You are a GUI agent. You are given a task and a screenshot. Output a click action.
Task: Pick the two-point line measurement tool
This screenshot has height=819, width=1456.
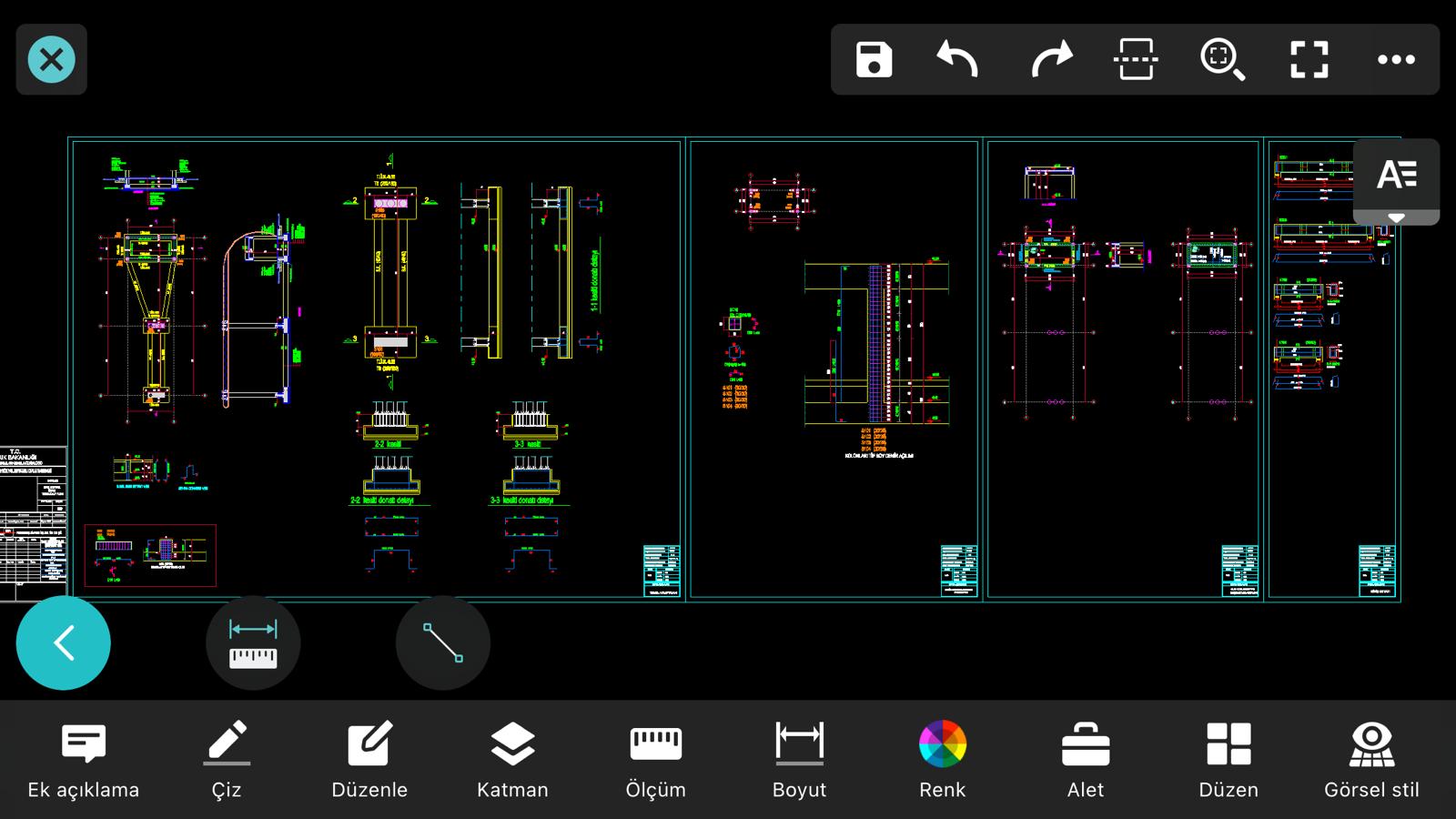443,643
